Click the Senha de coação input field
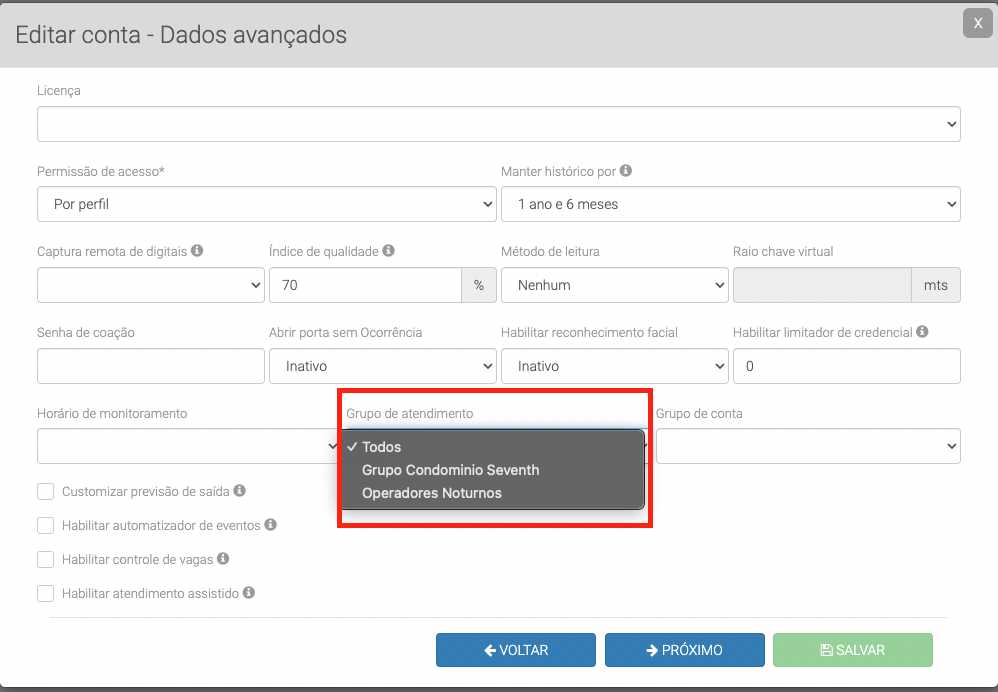The image size is (998, 692). [150, 366]
